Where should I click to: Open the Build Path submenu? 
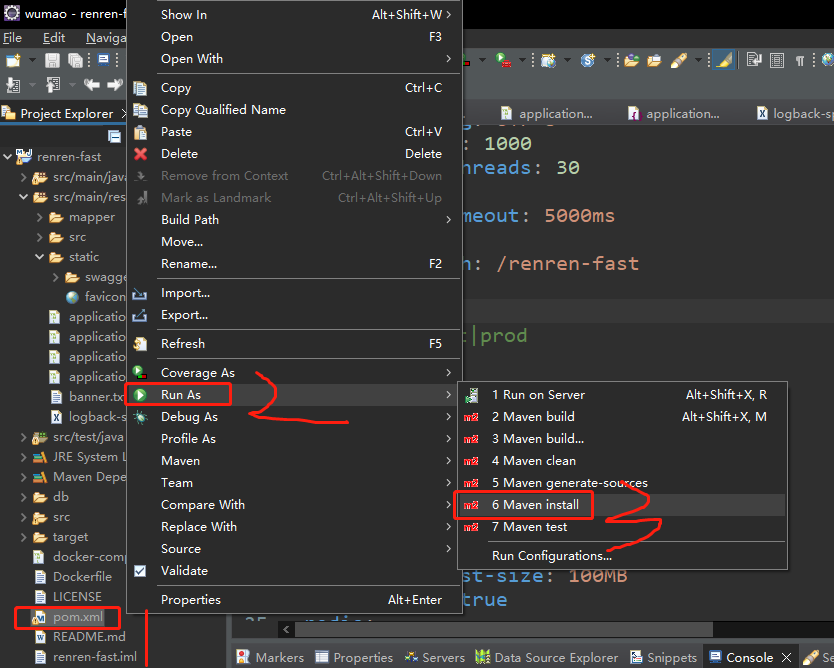294,220
